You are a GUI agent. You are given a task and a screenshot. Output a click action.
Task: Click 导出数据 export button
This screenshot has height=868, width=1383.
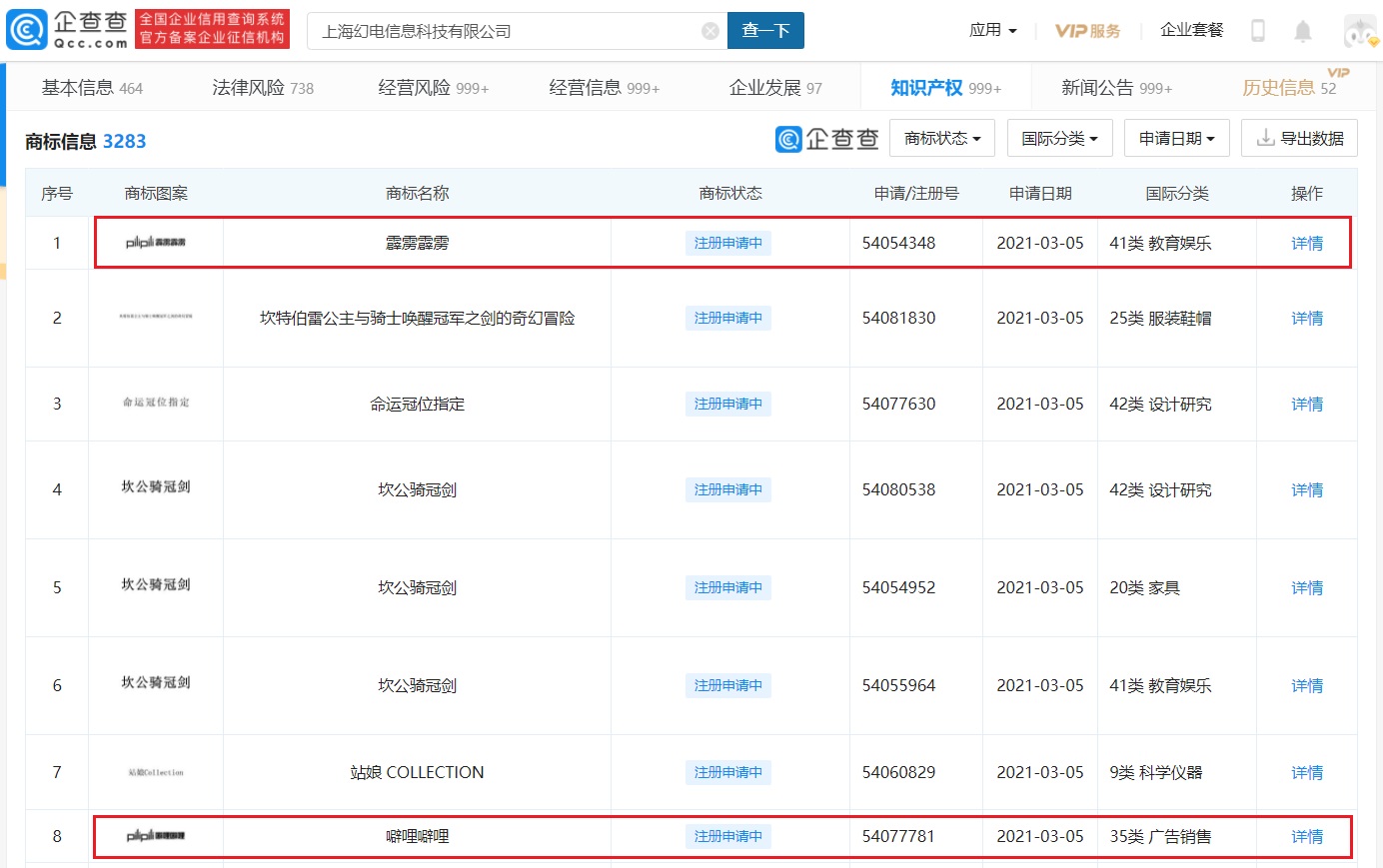1299,138
